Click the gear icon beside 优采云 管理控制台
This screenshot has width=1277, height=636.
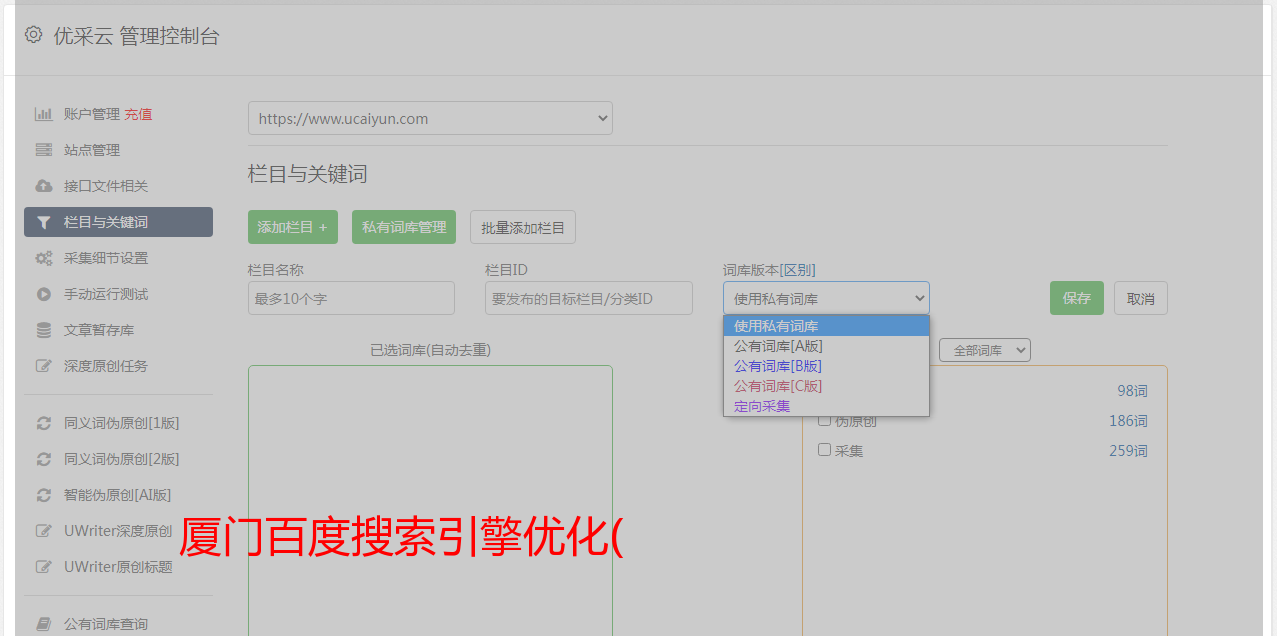pyautogui.click(x=34, y=35)
